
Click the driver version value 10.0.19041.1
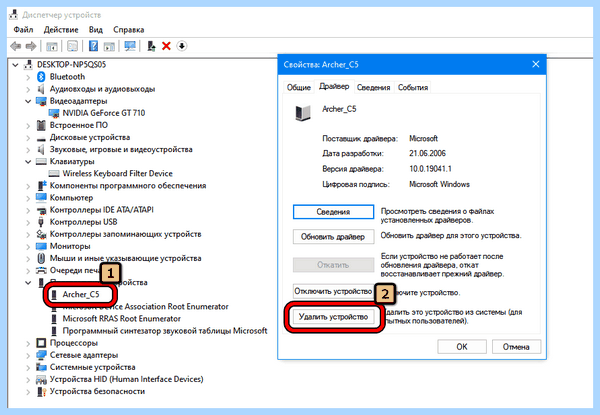[x=430, y=169]
